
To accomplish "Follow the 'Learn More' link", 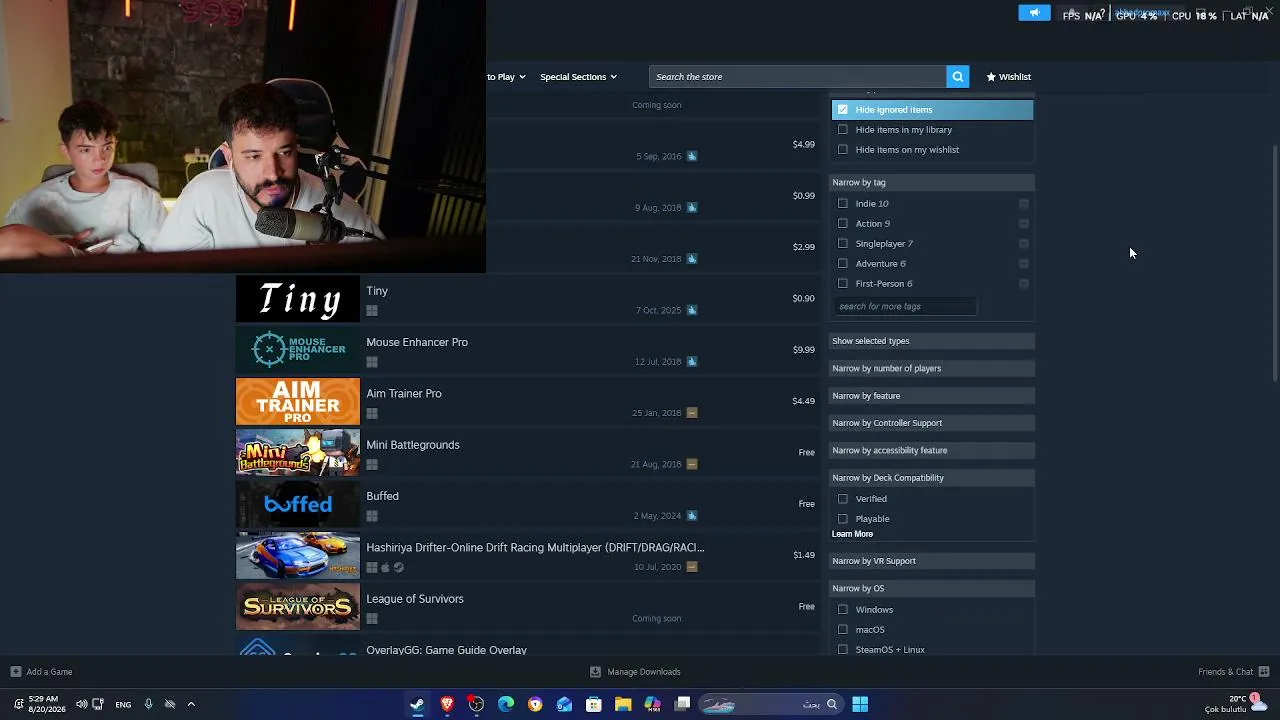I will [x=852, y=534].
